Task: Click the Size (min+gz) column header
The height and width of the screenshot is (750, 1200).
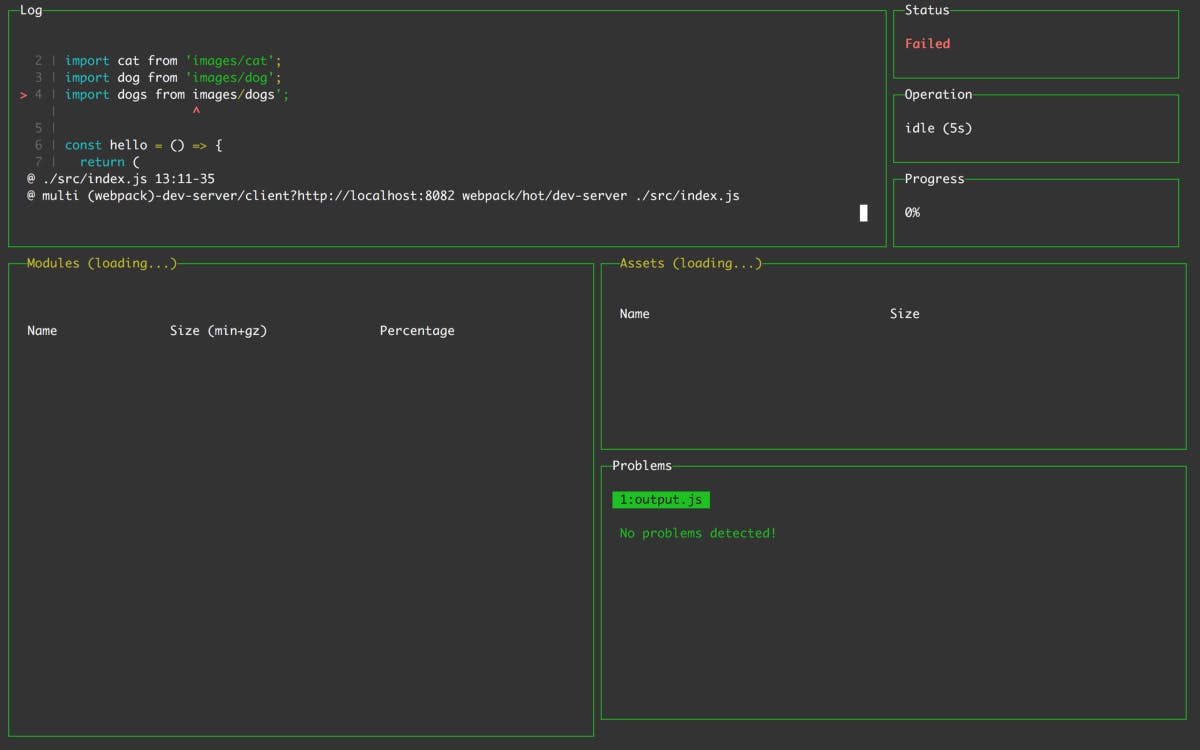Action: tap(216, 330)
